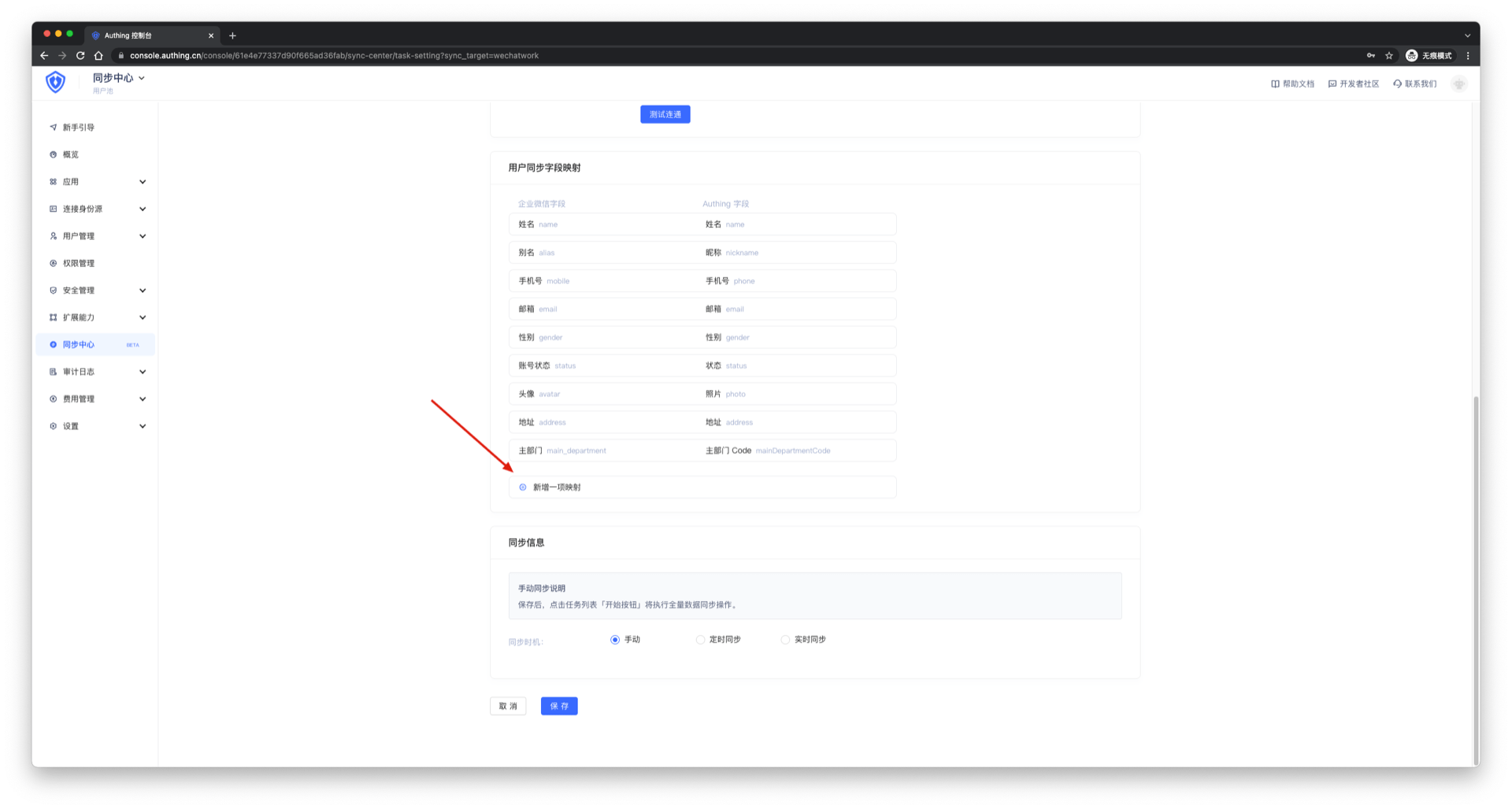
Task: Go to 概览 in the sidebar
Action: (71, 154)
